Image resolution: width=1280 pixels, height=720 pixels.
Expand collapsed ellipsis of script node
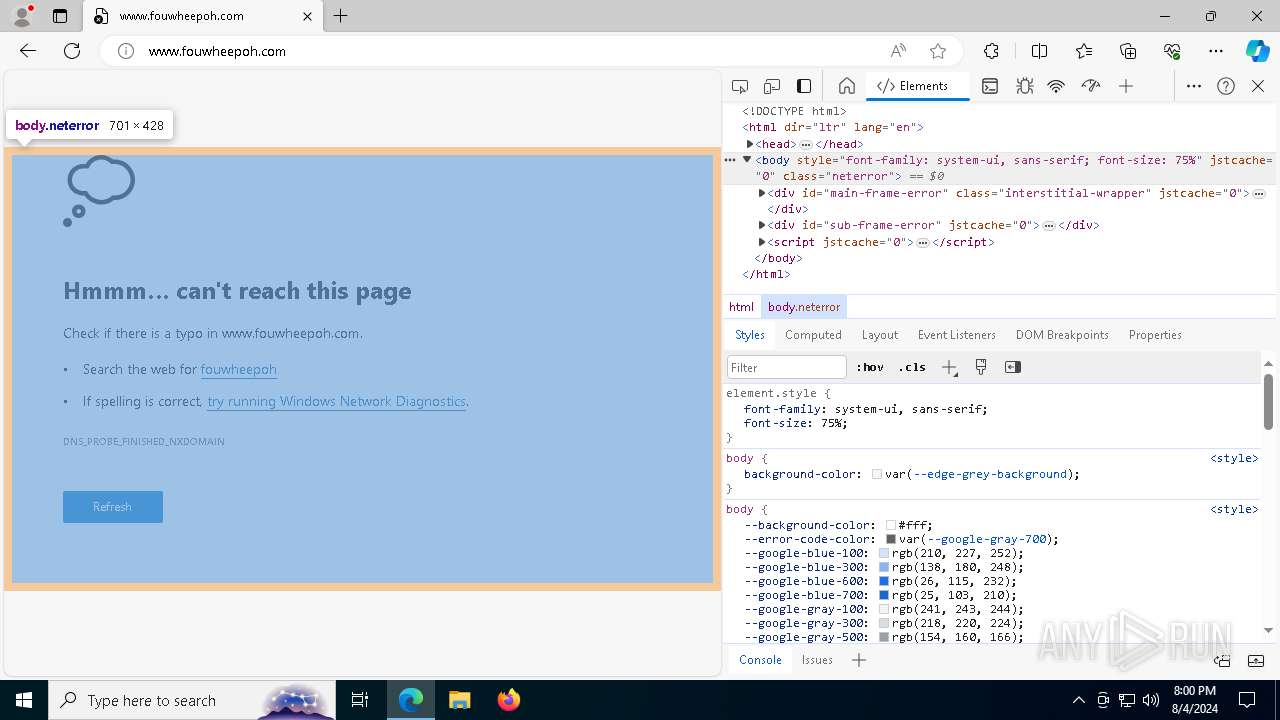tap(923, 243)
